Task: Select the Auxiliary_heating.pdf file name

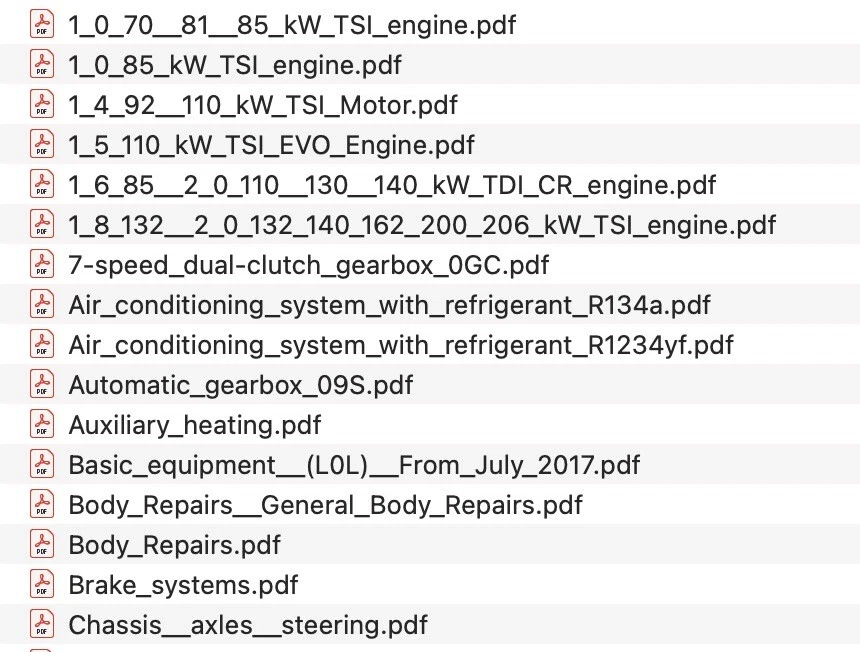Action: [195, 425]
